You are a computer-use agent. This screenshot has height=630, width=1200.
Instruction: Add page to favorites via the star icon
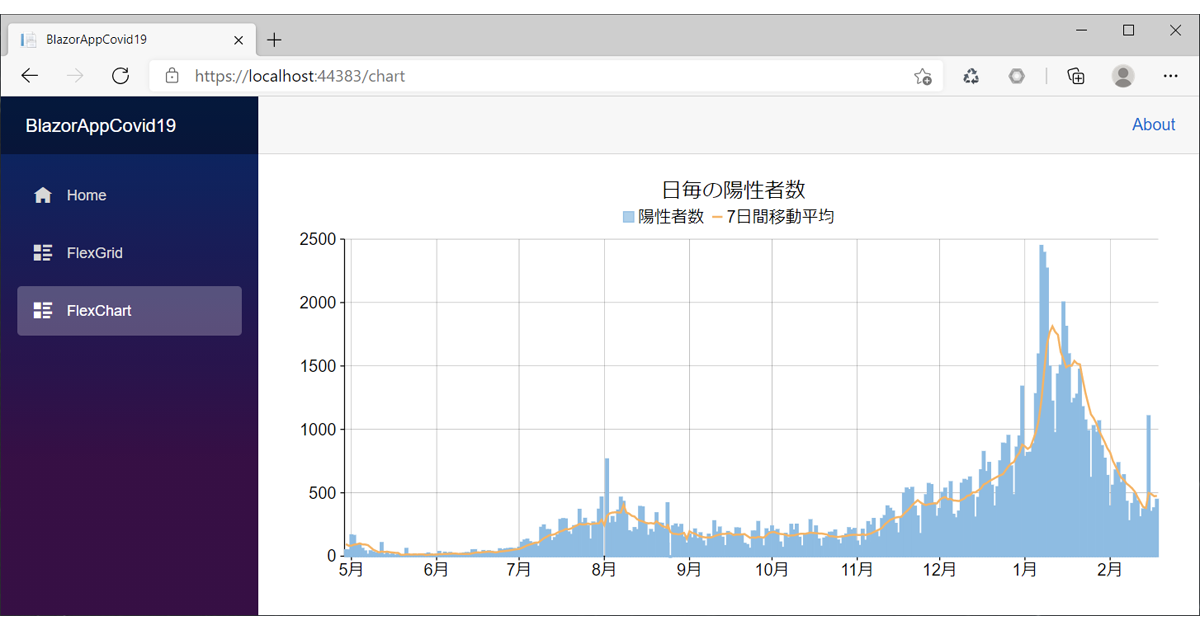922,75
